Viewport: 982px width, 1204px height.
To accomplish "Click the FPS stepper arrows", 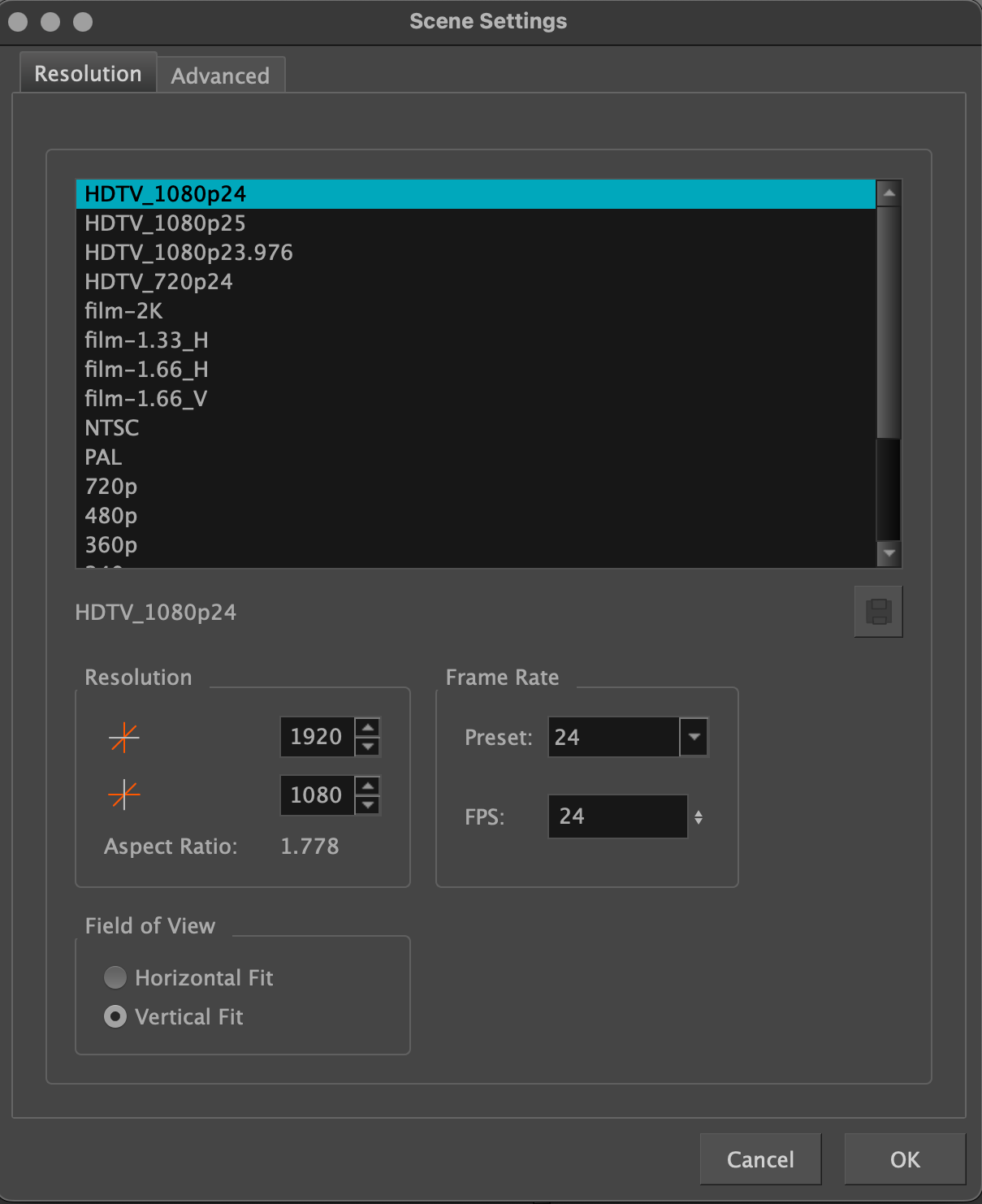I will coord(699,817).
